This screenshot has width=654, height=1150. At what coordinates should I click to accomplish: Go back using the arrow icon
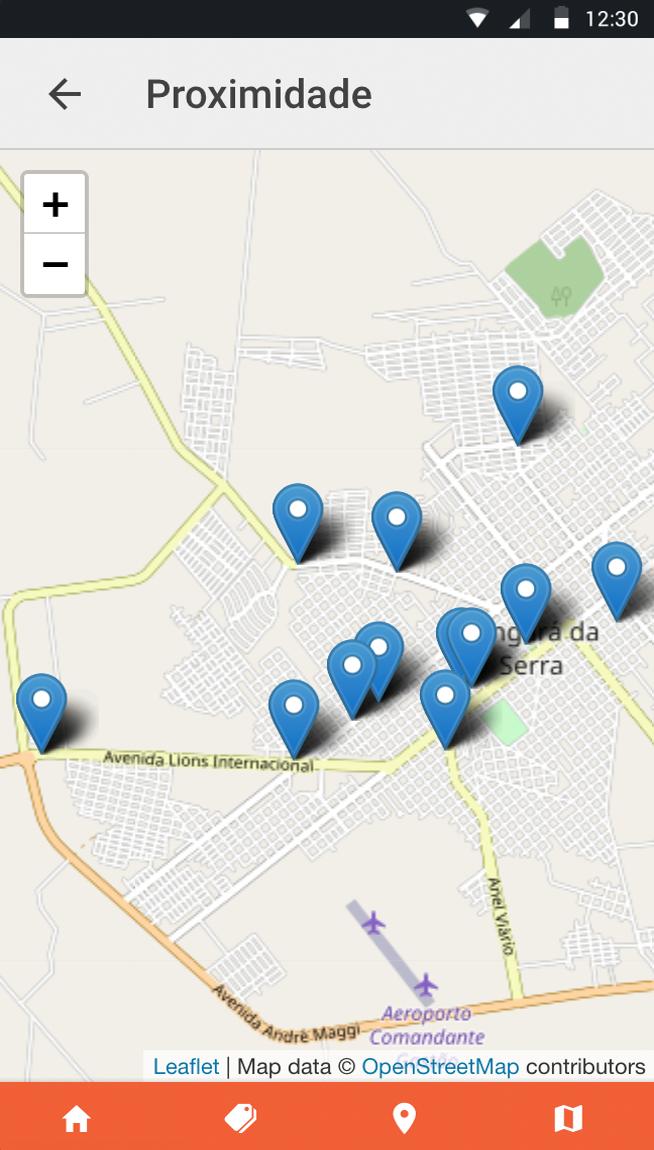[x=65, y=94]
